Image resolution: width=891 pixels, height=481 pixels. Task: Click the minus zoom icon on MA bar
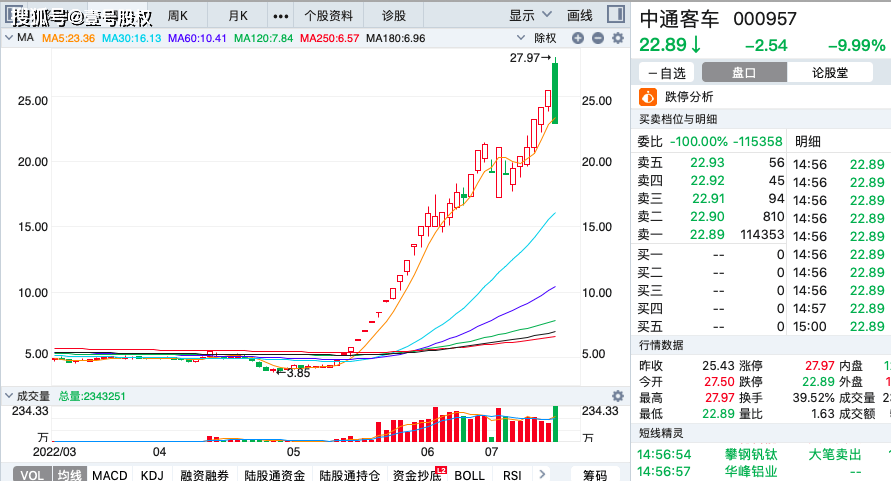point(598,38)
